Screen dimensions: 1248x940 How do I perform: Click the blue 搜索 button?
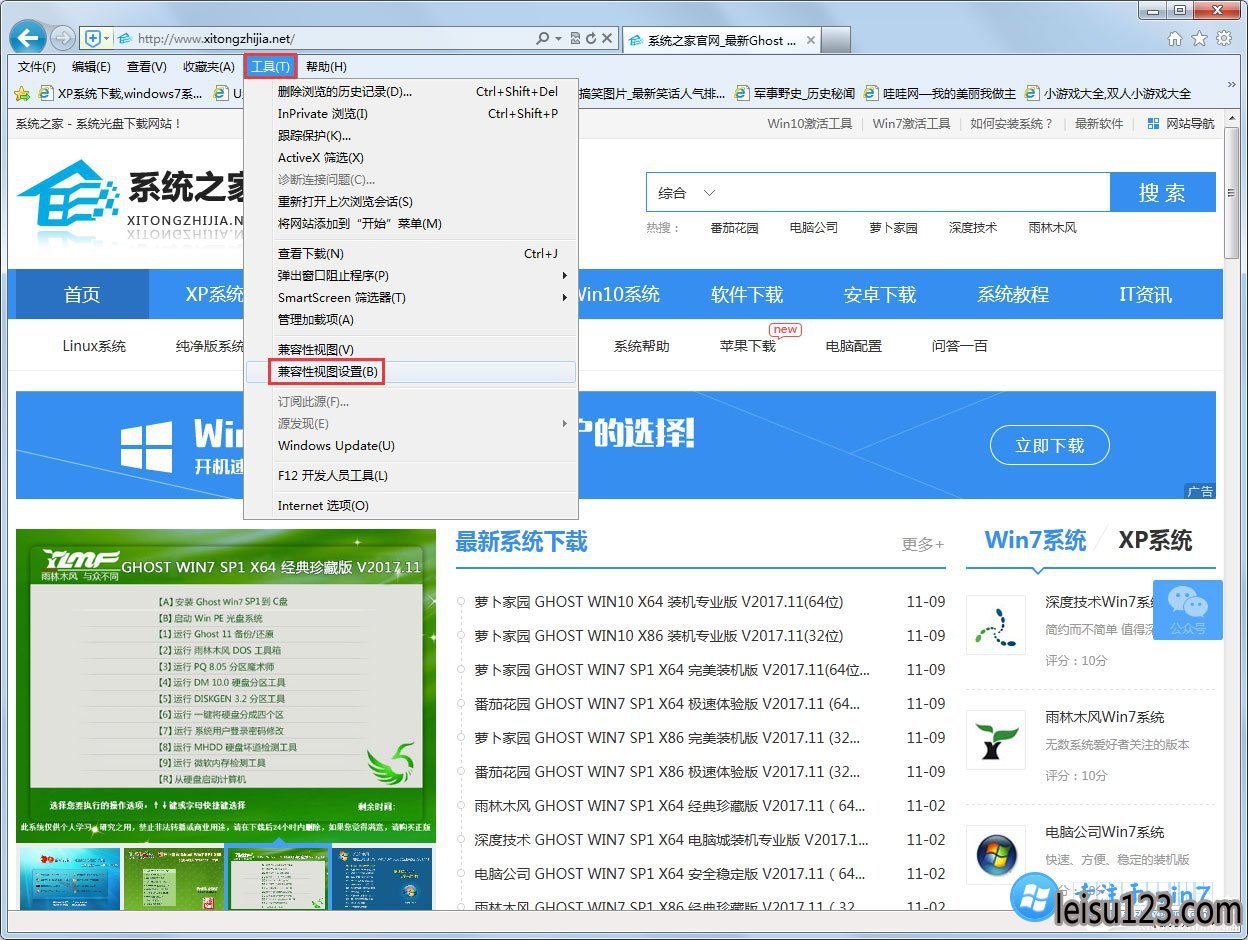point(1163,192)
